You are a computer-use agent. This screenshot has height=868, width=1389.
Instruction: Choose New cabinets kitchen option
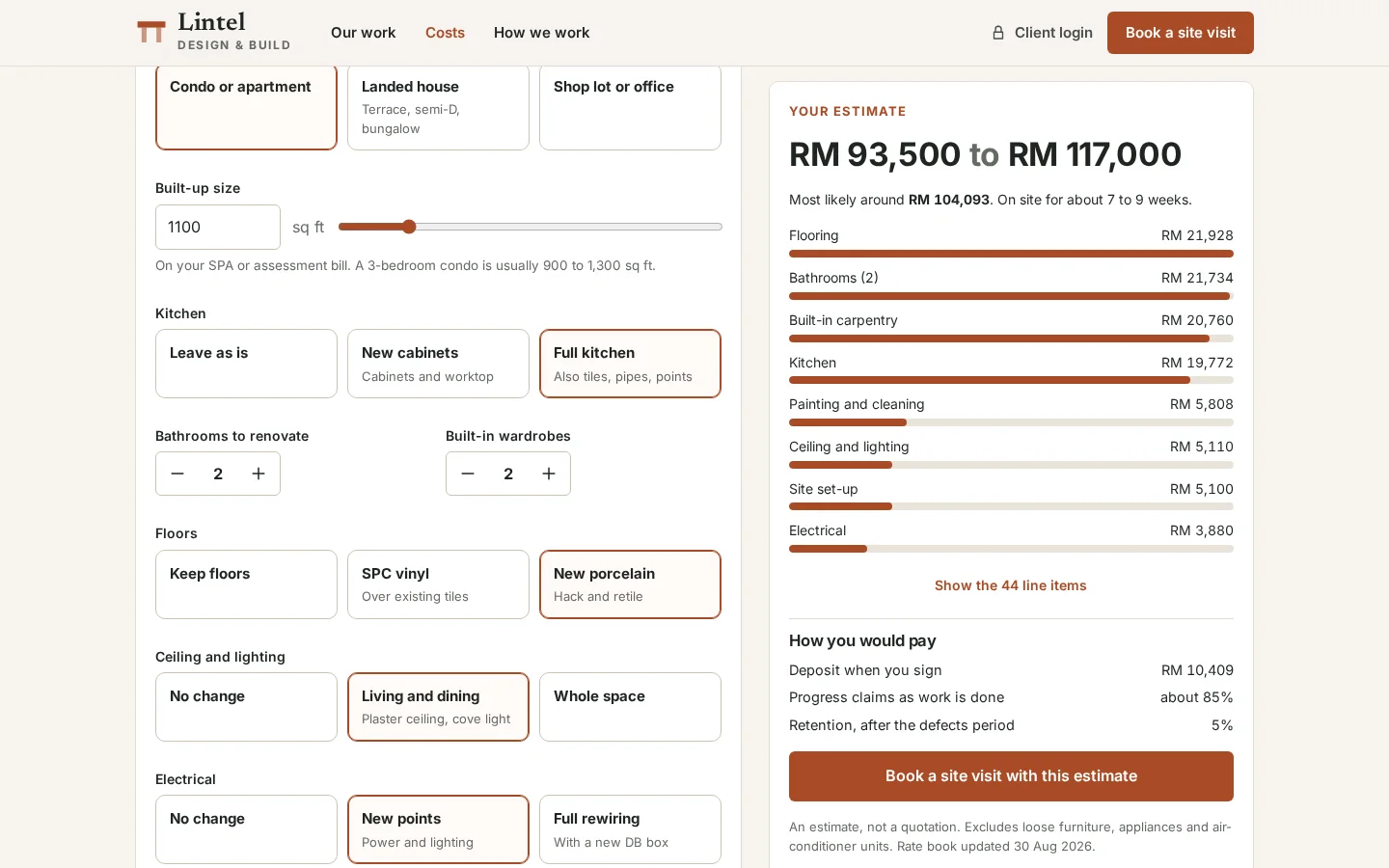[438, 364]
